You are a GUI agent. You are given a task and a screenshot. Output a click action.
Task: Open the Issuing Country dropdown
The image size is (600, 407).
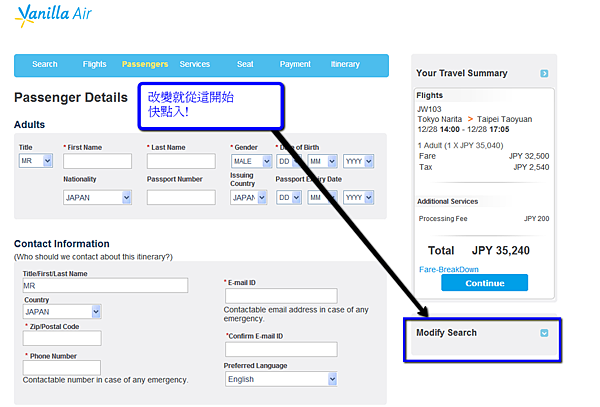[249, 197]
